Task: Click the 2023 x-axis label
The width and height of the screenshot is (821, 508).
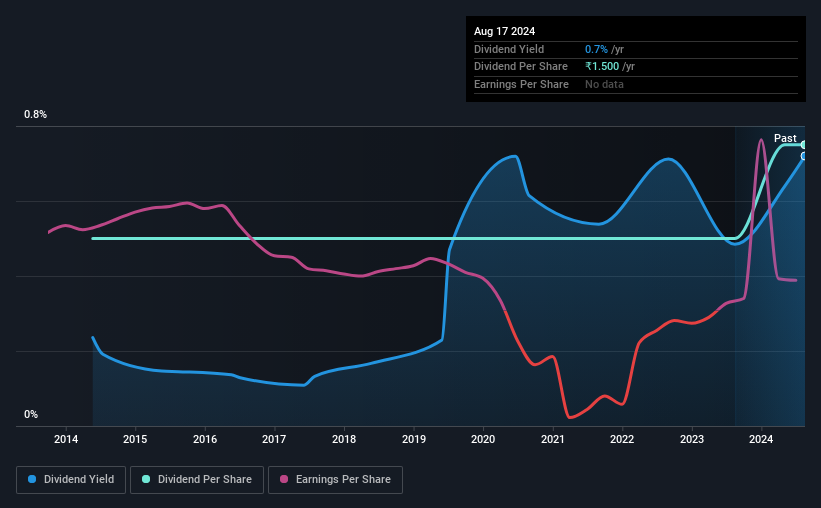Action: point(692,439)
